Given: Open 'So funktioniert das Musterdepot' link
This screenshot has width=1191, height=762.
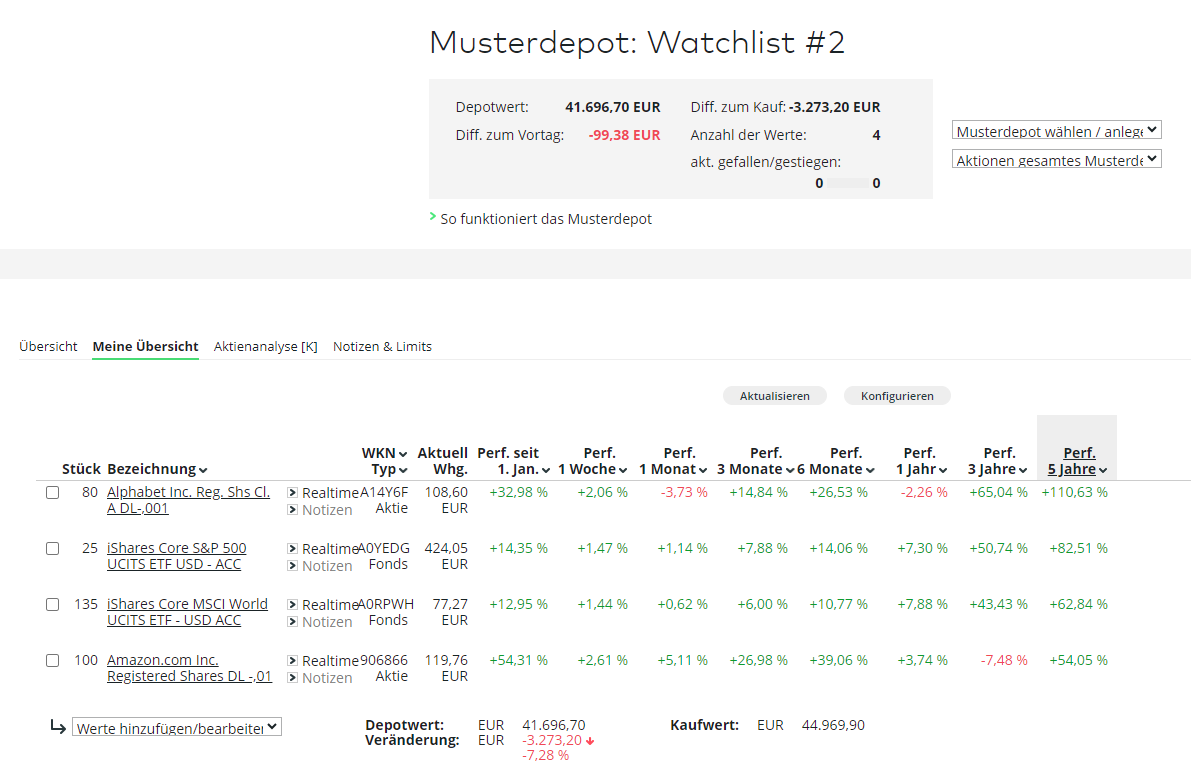Looking at the screenshot, I should (546, 219).
